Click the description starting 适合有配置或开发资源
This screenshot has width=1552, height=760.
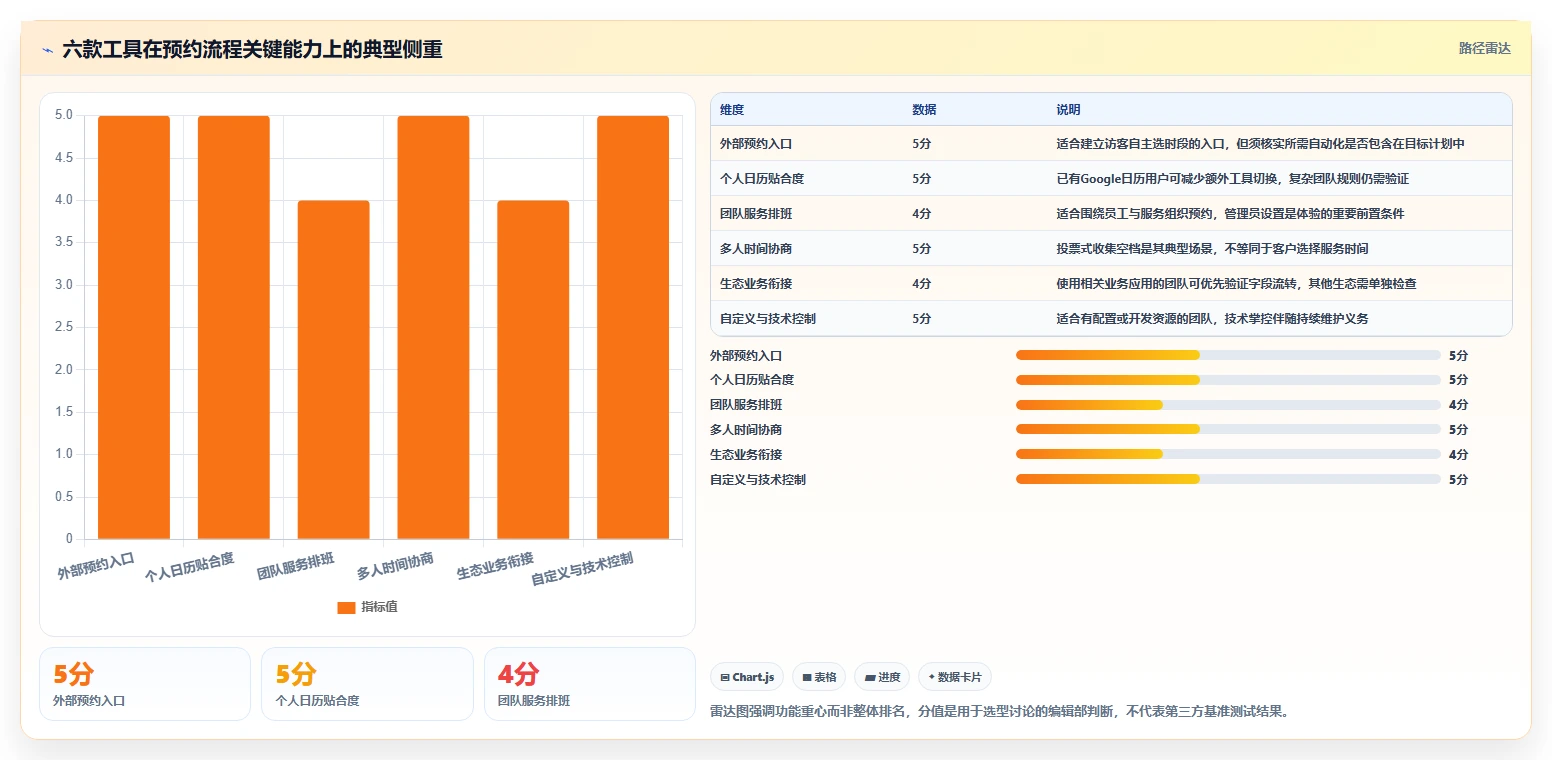point(1212,319)
